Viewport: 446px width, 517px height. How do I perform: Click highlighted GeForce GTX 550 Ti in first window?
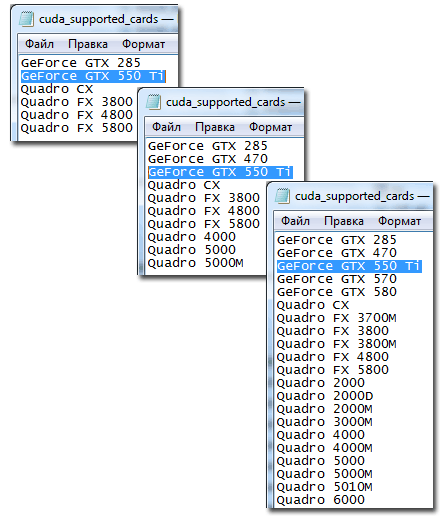[93, 76]
